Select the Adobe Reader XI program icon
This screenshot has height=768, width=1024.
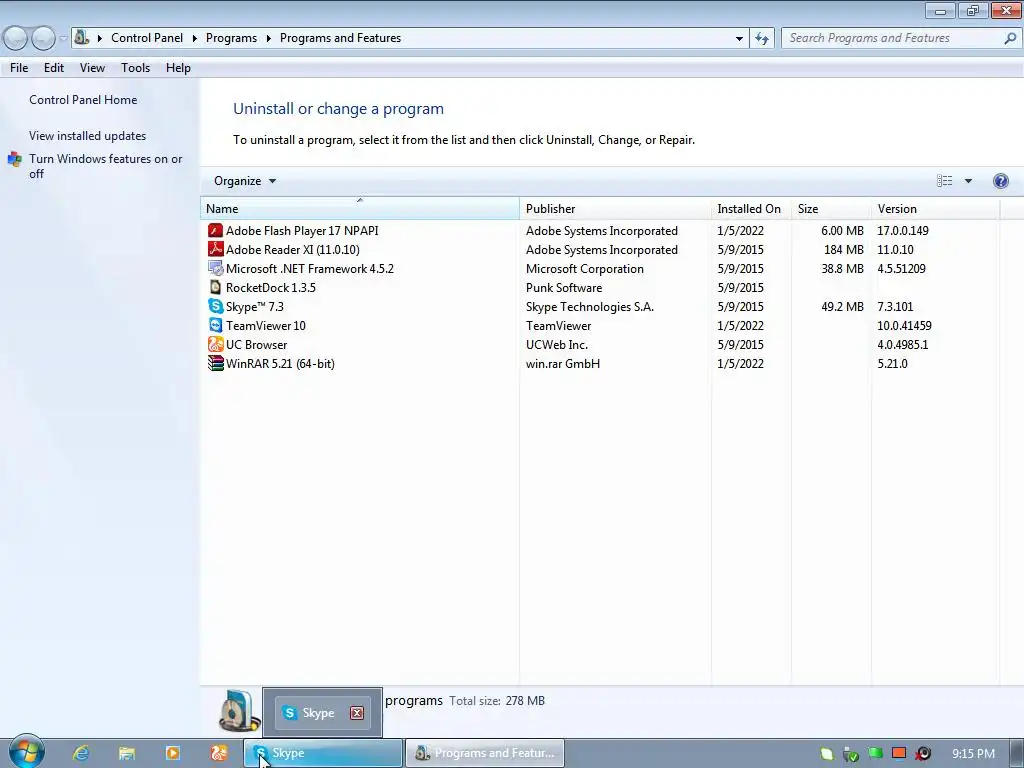[x=215, y=249]
